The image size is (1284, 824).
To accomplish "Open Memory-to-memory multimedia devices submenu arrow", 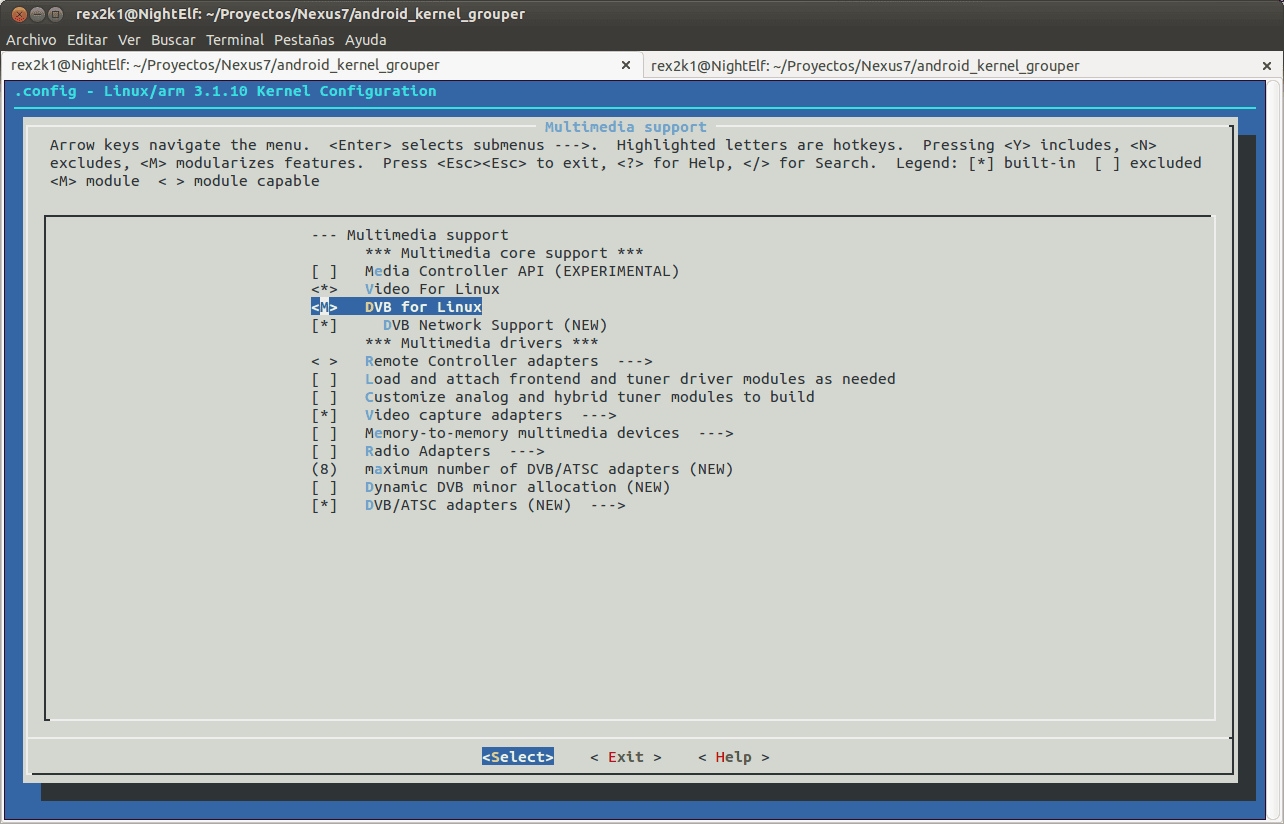I will click(715, 433).
